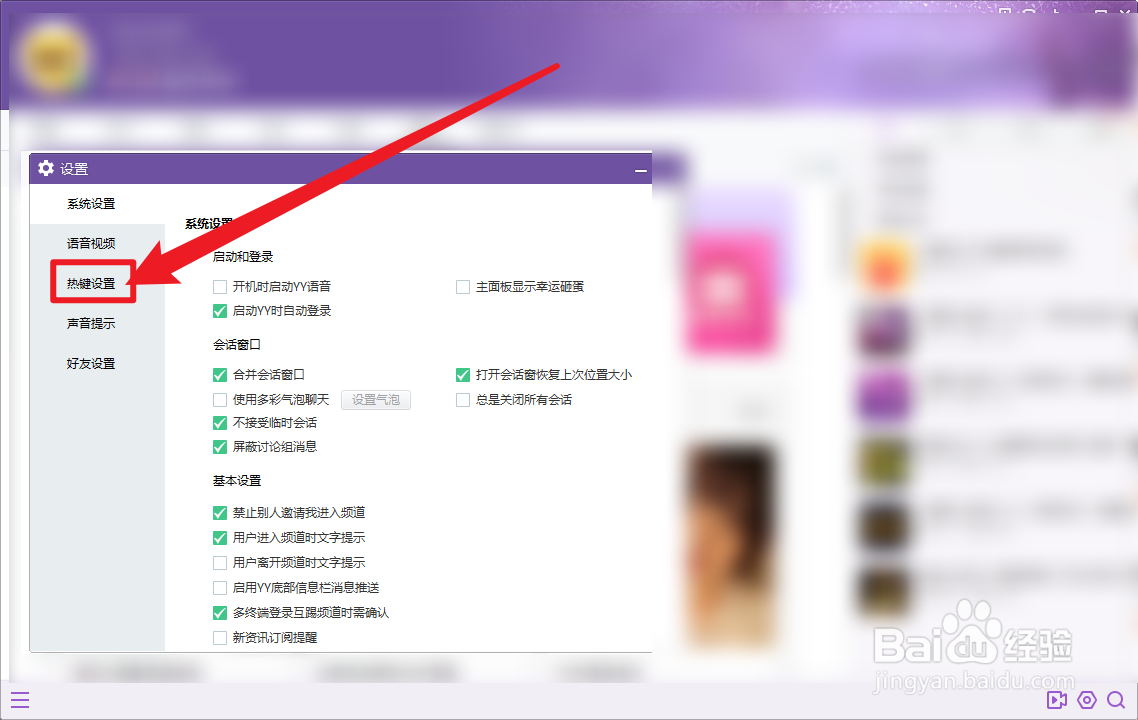Open tools via the hexagon icon in bottom toolbar
This screenshot has width=1138, height=720.
click(1086, 700)
